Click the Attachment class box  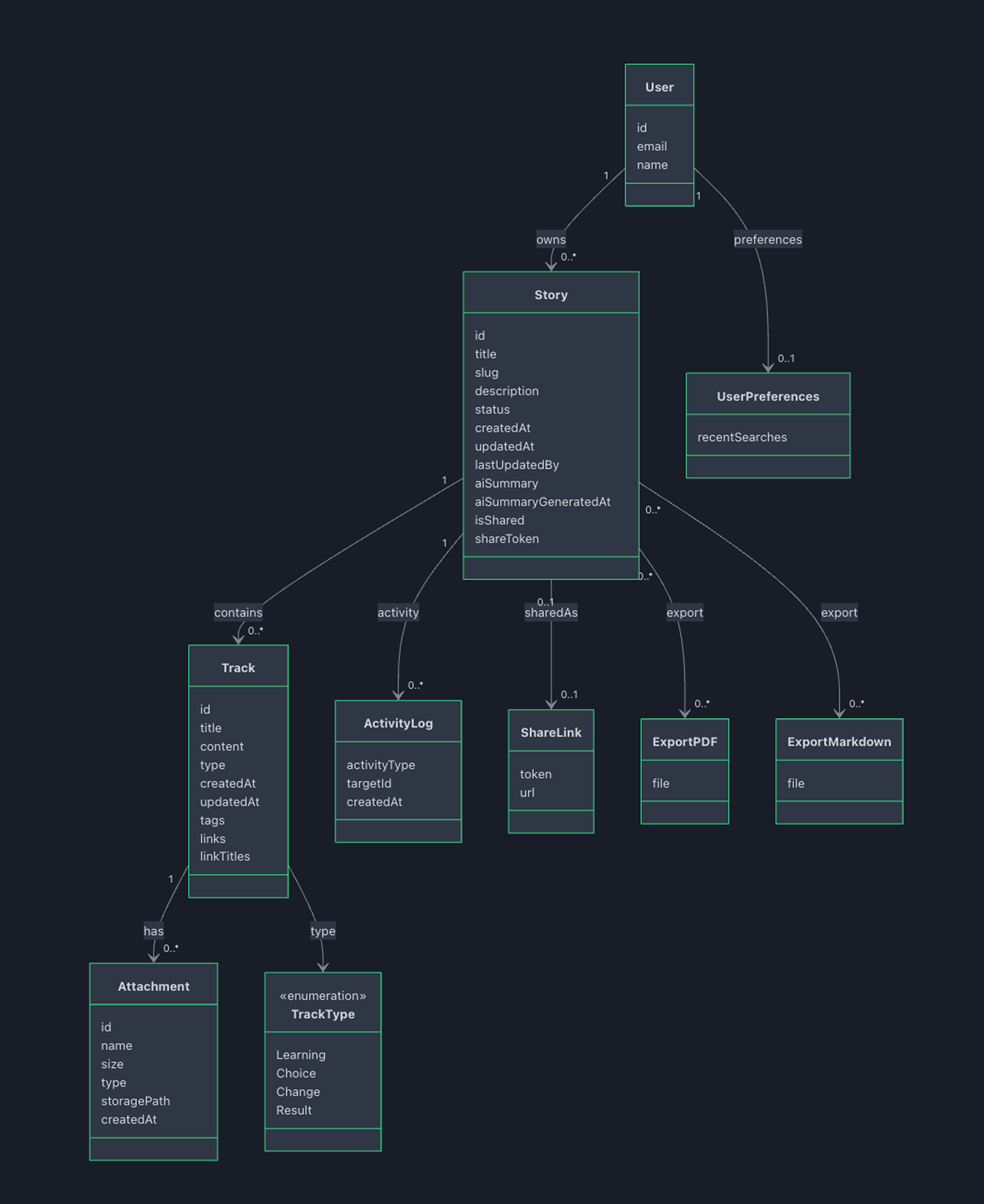pyautogui.click(x=153, y=986)
